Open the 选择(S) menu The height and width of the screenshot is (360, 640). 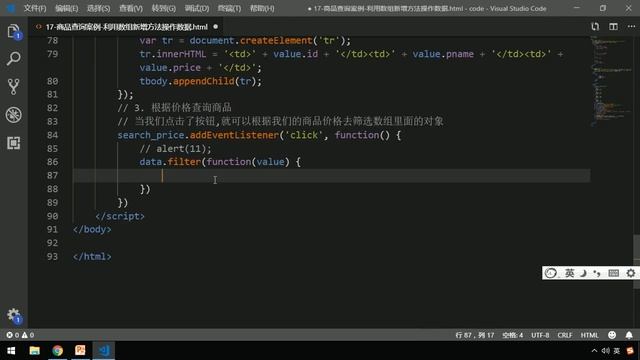pyautogui.click(x=98, y=8)
